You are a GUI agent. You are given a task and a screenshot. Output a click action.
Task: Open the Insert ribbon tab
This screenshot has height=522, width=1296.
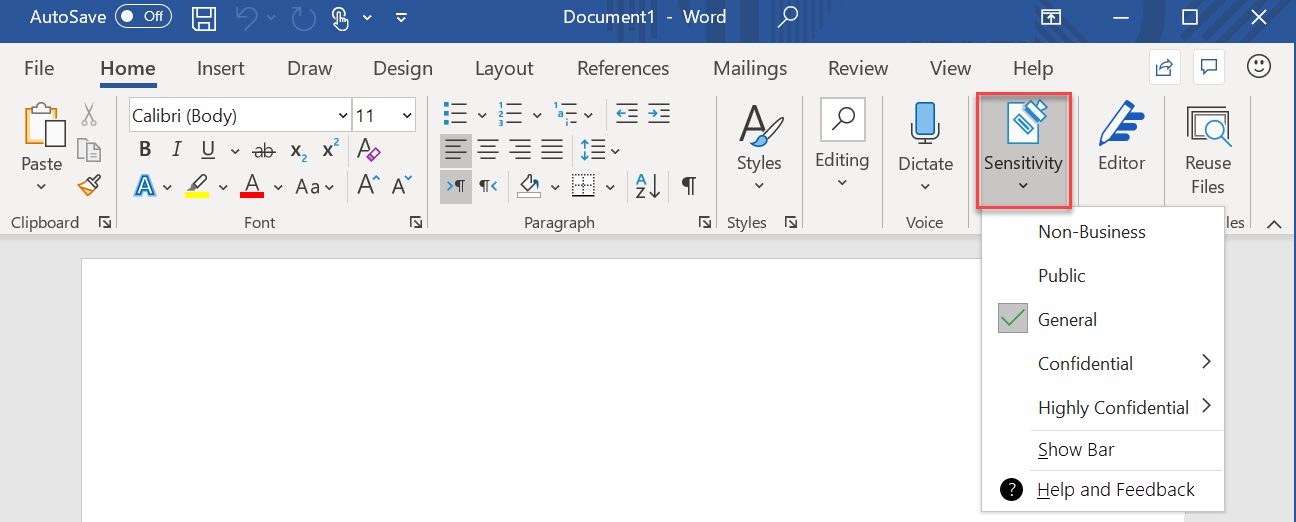pyautogui.click(x=221, y=68)
